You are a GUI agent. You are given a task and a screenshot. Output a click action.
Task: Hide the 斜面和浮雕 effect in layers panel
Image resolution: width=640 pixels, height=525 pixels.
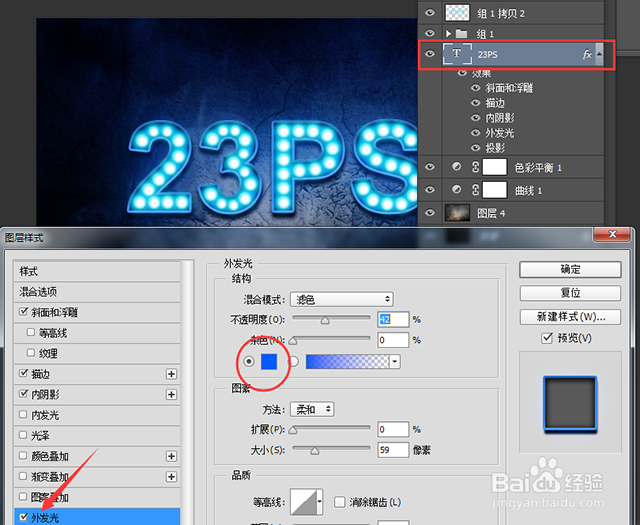coord(476,88)
